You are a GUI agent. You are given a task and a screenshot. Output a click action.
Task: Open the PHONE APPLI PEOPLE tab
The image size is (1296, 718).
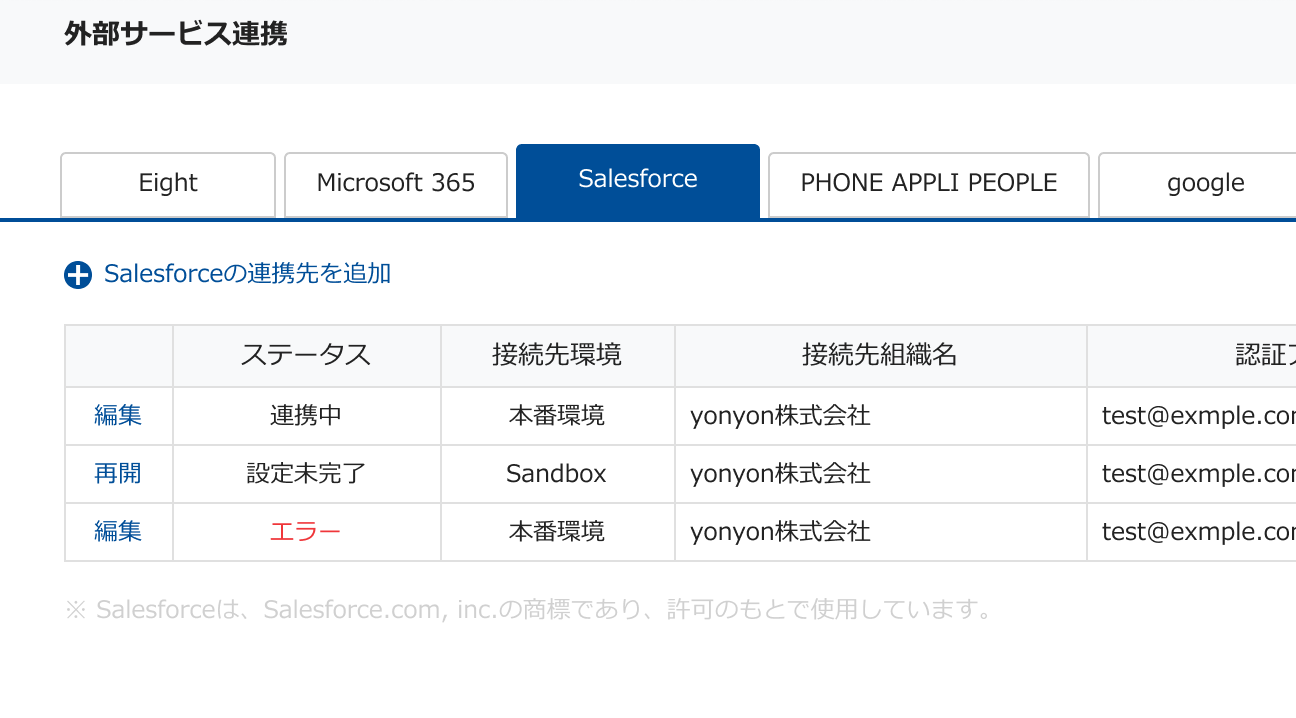point(929,184)
